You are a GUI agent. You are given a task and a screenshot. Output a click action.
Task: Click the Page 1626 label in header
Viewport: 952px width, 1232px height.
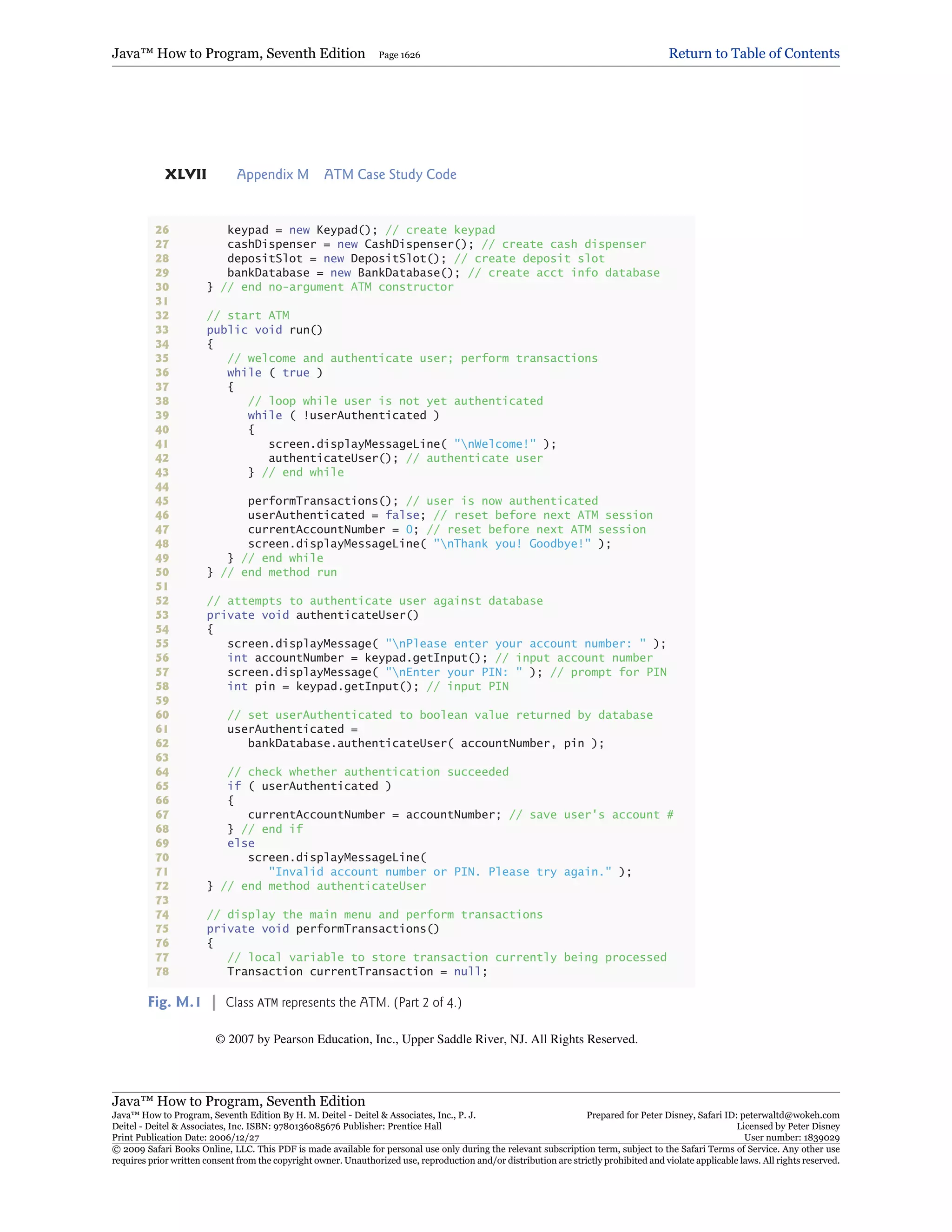click(x=399, y=55)
